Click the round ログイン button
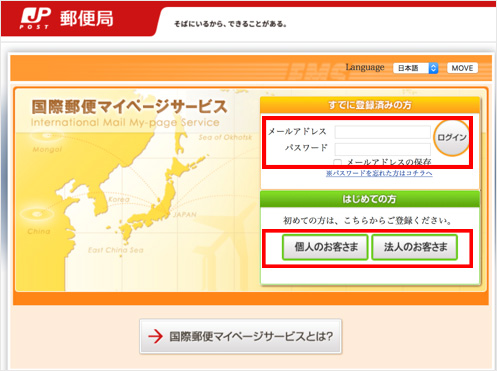 click(452, 138)
